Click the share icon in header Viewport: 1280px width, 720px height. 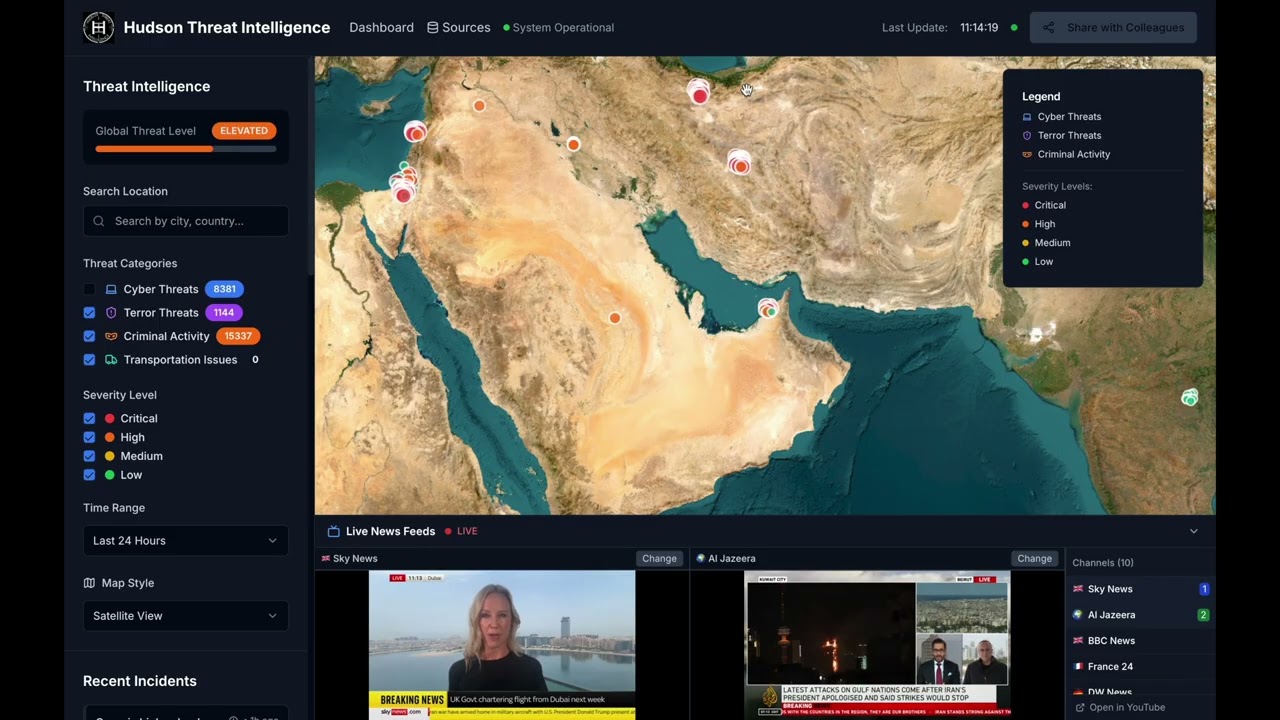click(x=1048, y=27)
